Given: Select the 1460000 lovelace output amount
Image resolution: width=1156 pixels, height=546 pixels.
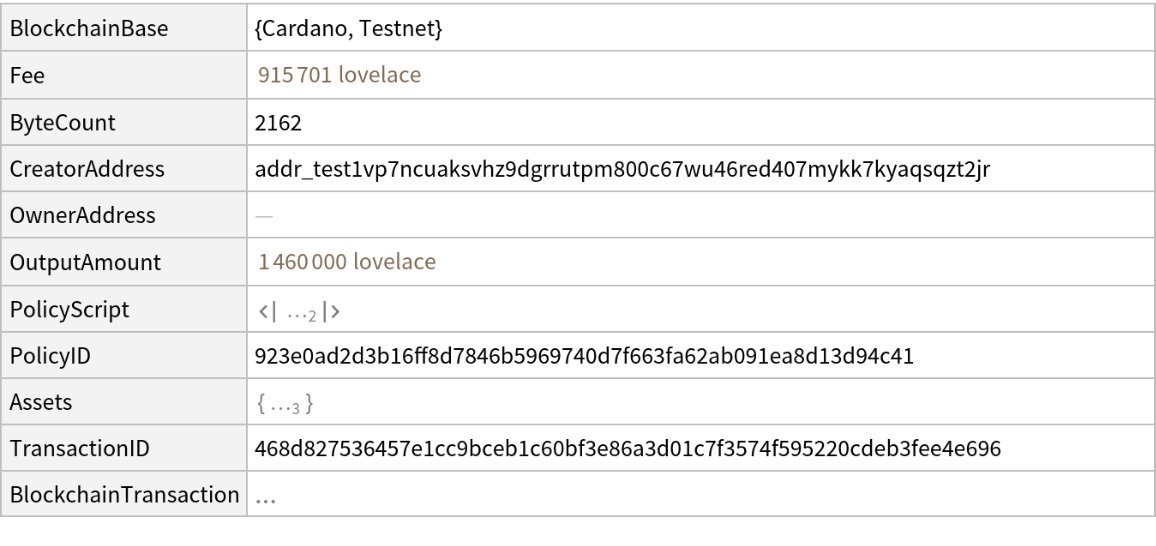Looking at the screenshot, I should (346, 263).
